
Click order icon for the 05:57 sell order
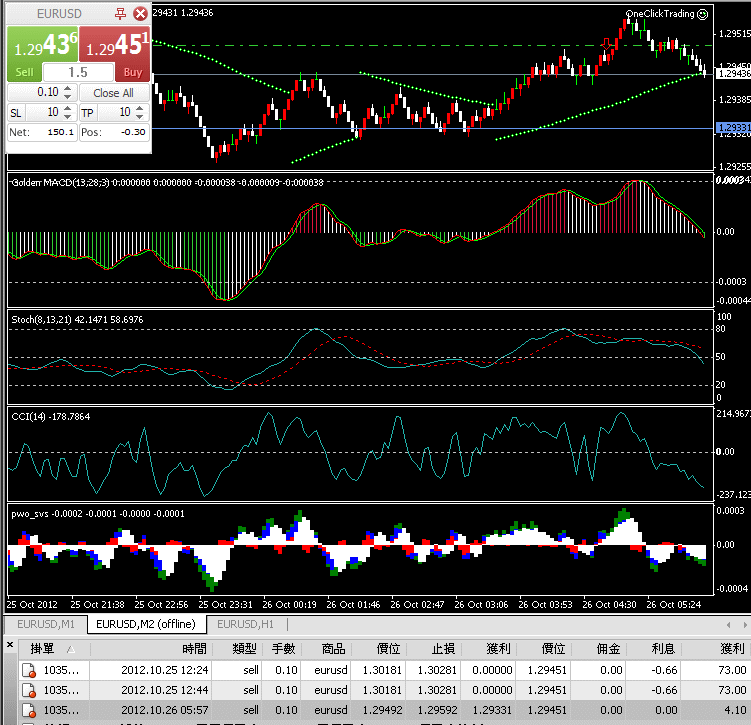pos(29,710)
